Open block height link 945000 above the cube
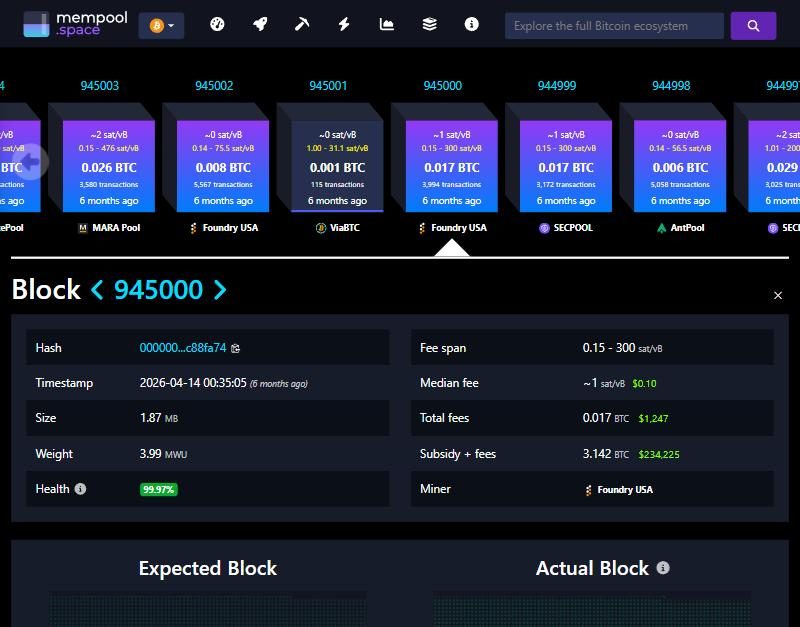The width and height of the screenshot is (800, 627). [443, 86]
